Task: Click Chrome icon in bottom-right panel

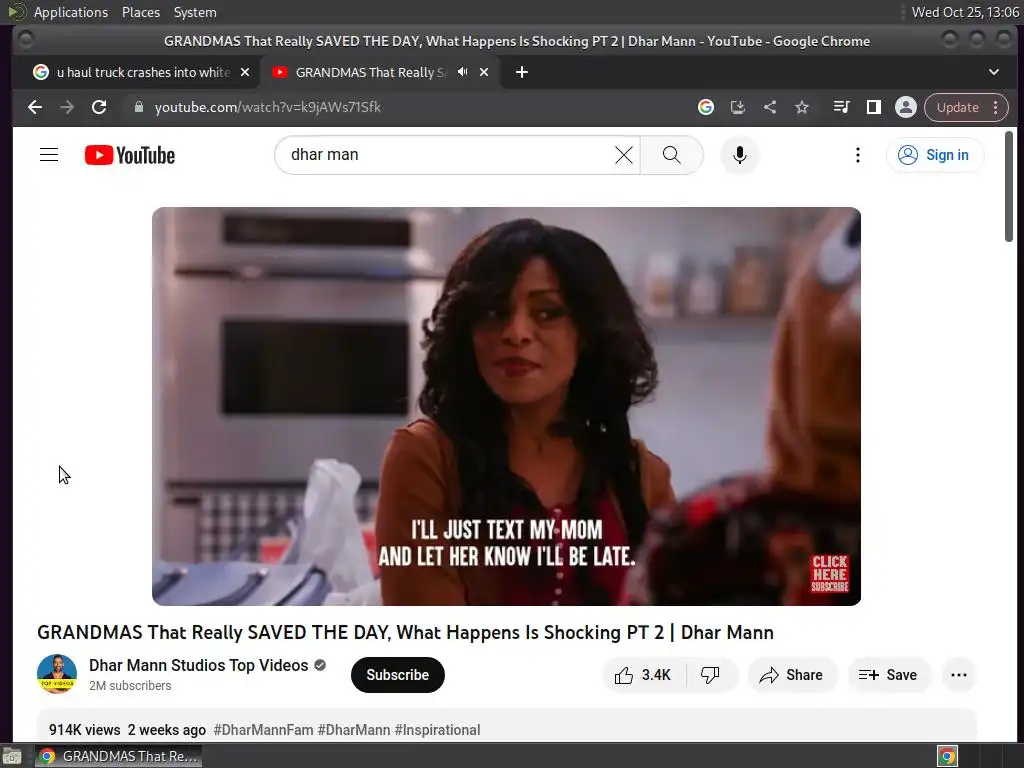Action: pos(947,756)
